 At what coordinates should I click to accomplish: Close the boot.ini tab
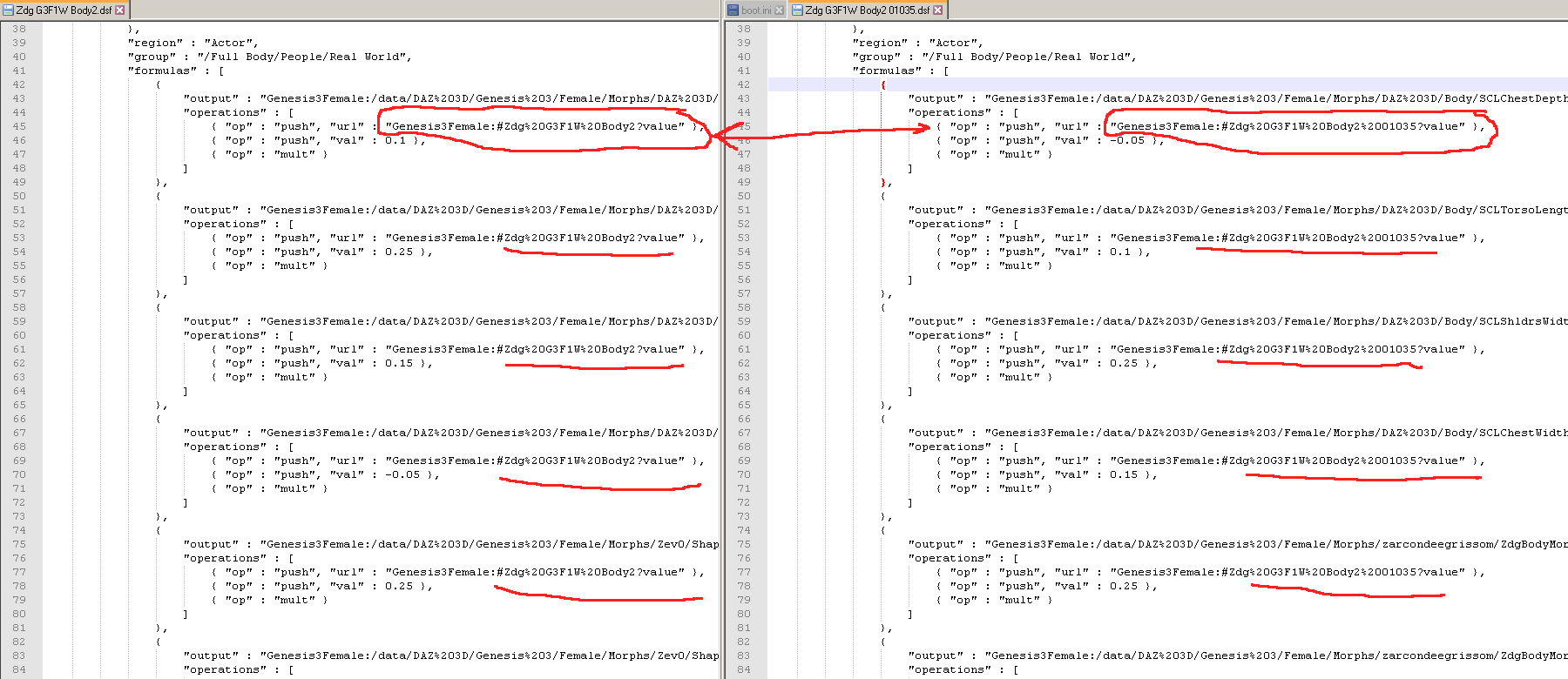coord(779,10)
